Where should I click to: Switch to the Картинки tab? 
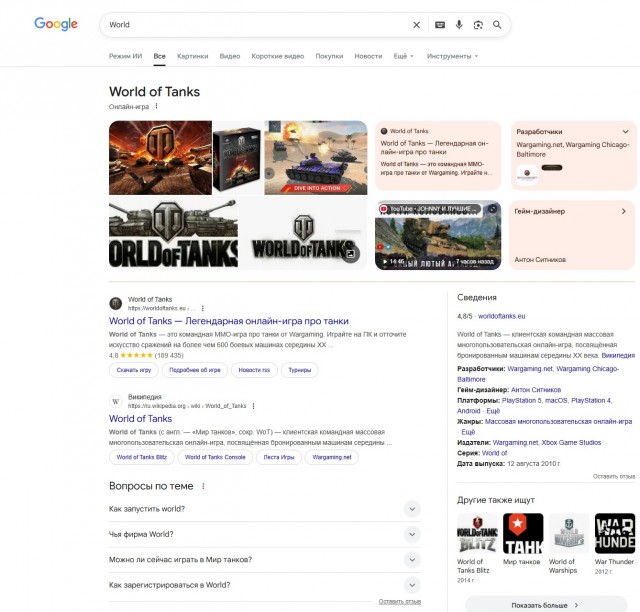click(193, 56)
